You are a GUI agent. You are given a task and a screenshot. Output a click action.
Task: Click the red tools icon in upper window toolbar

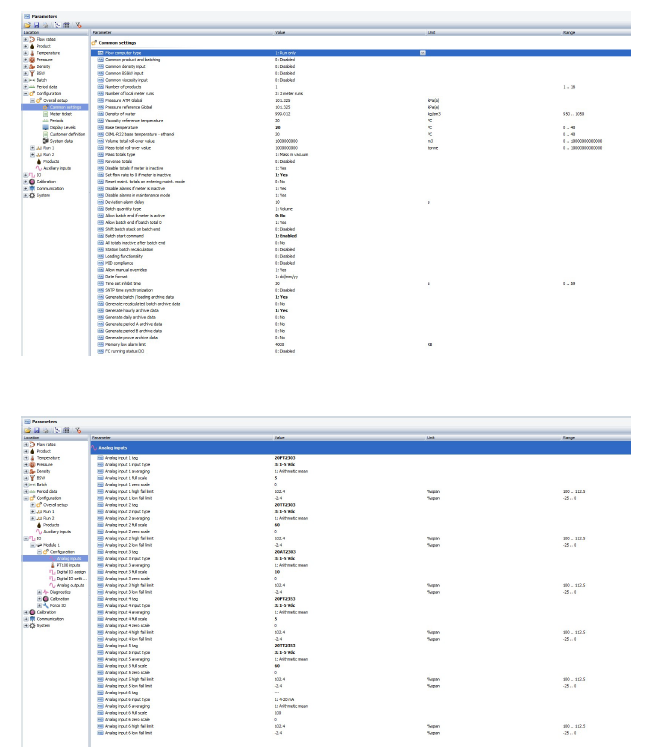click(78, 25)
